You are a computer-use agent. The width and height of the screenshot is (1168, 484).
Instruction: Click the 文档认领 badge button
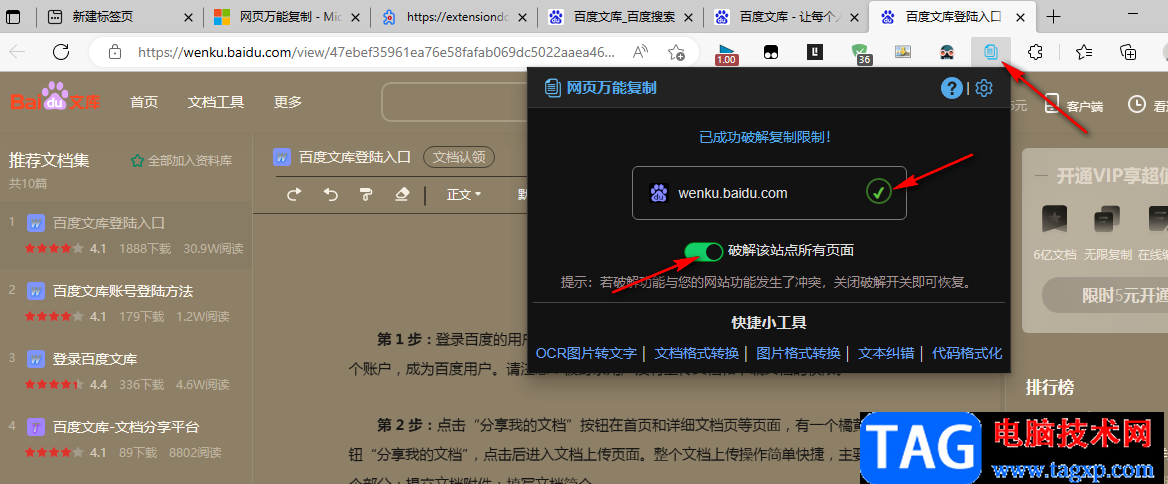point(459,157)
